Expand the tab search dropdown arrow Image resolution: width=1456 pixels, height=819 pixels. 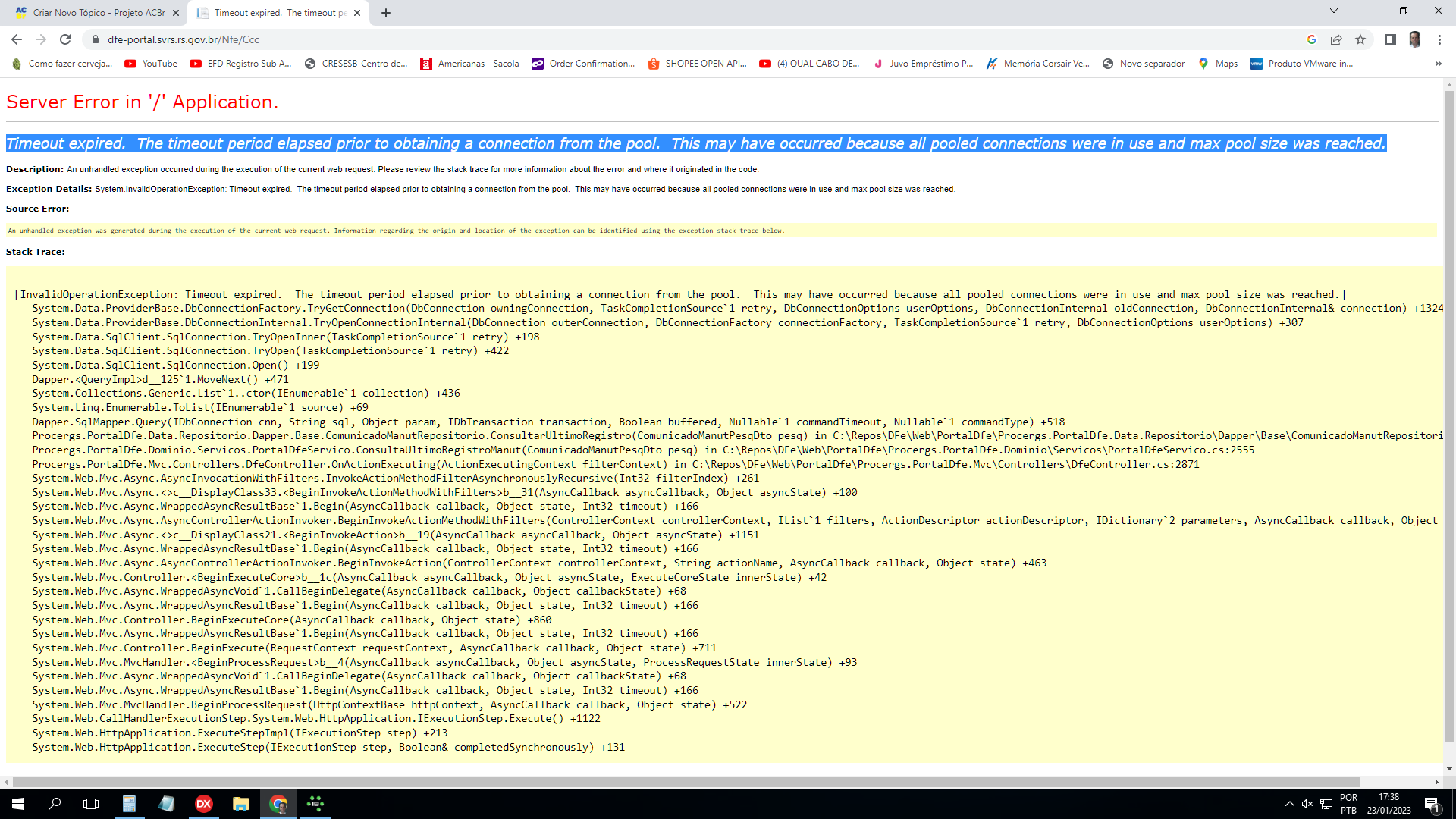(x=1334, y=11)
